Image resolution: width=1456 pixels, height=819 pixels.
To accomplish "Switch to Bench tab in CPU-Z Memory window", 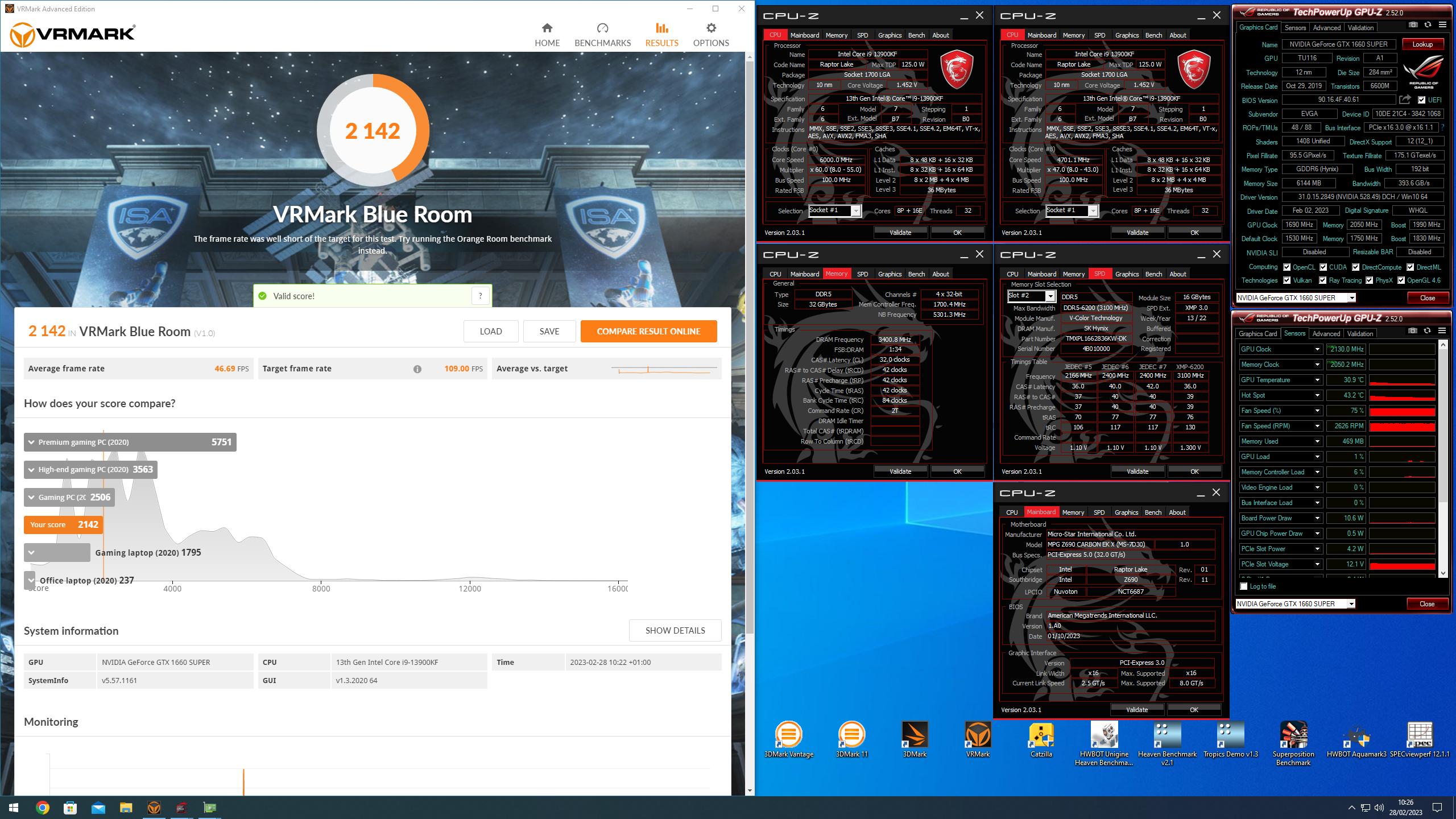I will click(916, 274).
